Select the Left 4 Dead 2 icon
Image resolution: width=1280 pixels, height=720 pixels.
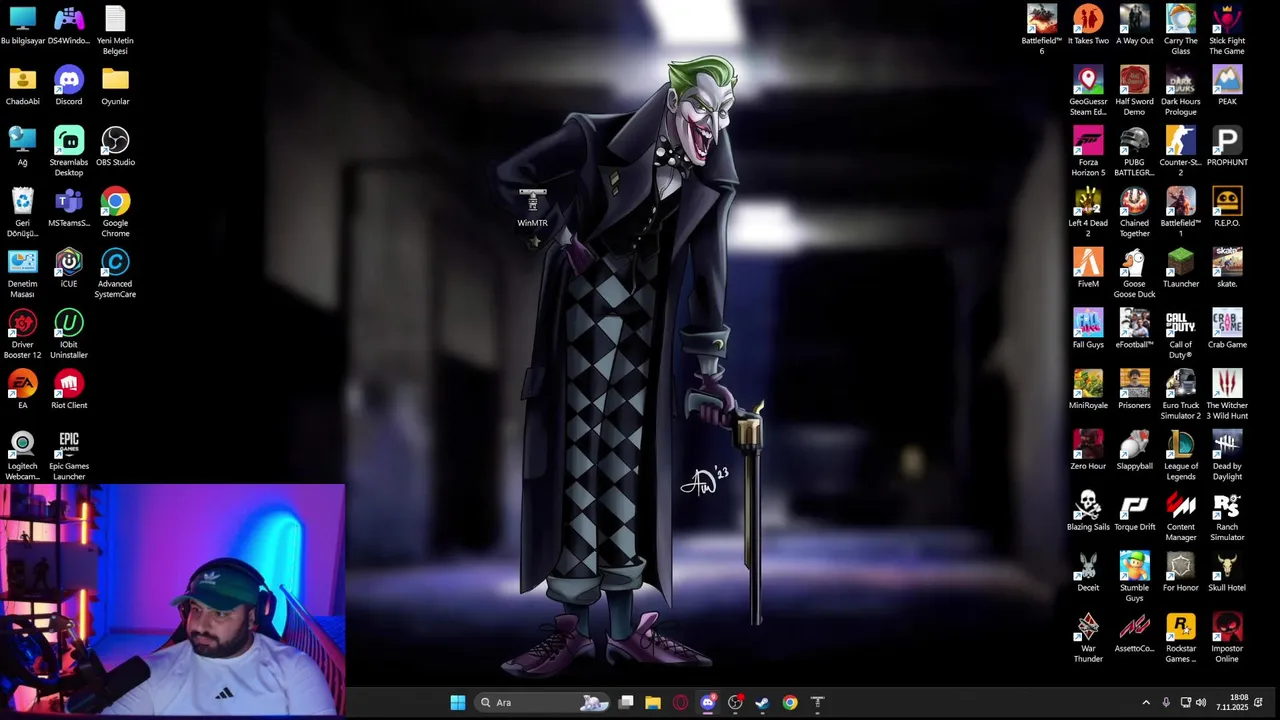(x=1088, y=213)
